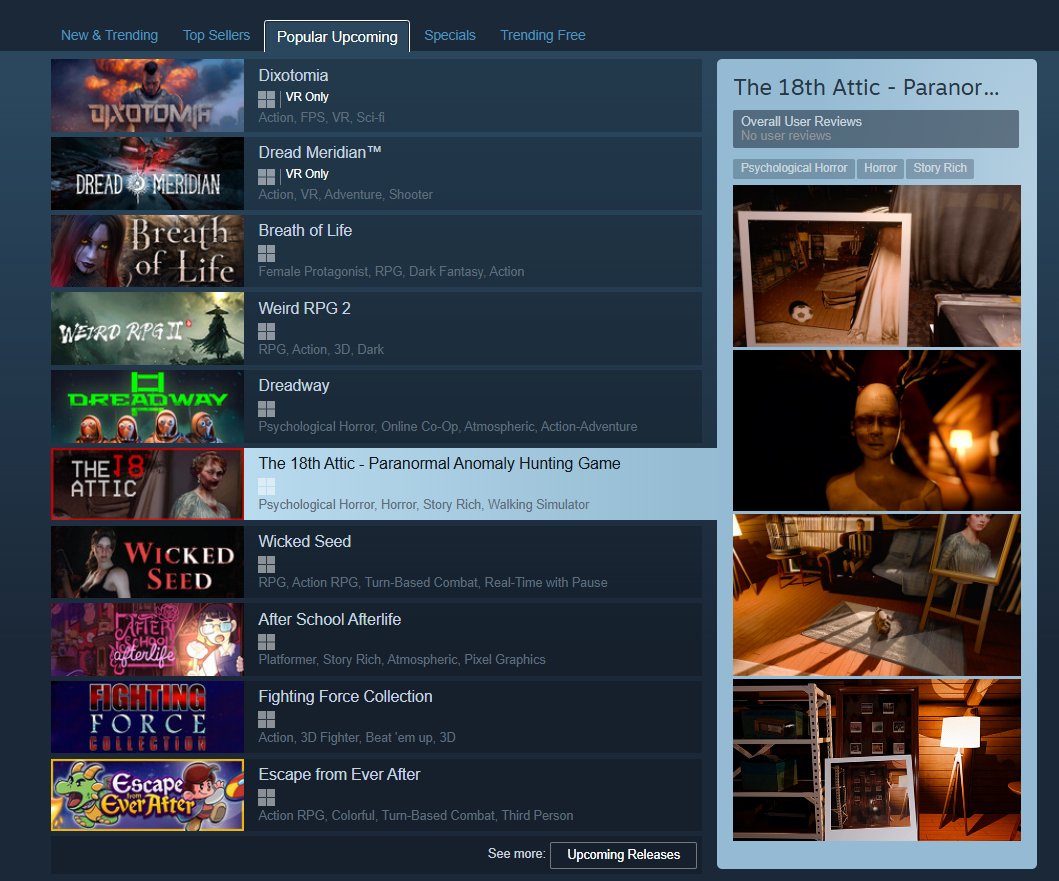Click the Windows icon under Breath of Life
Screen dimensions: 1059x881
tap(266, 253)
